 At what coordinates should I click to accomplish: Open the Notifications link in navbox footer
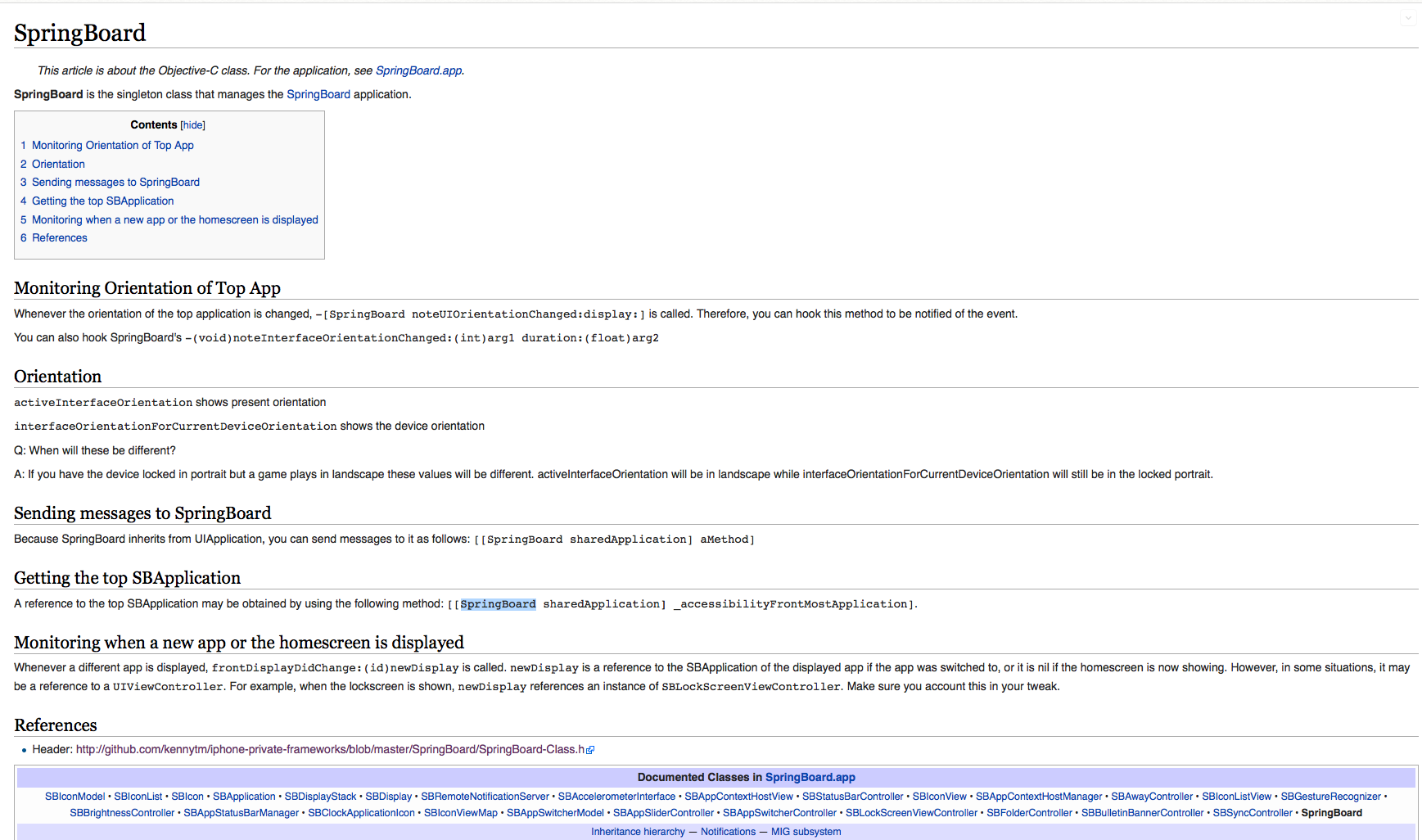[x=728, y=832]
